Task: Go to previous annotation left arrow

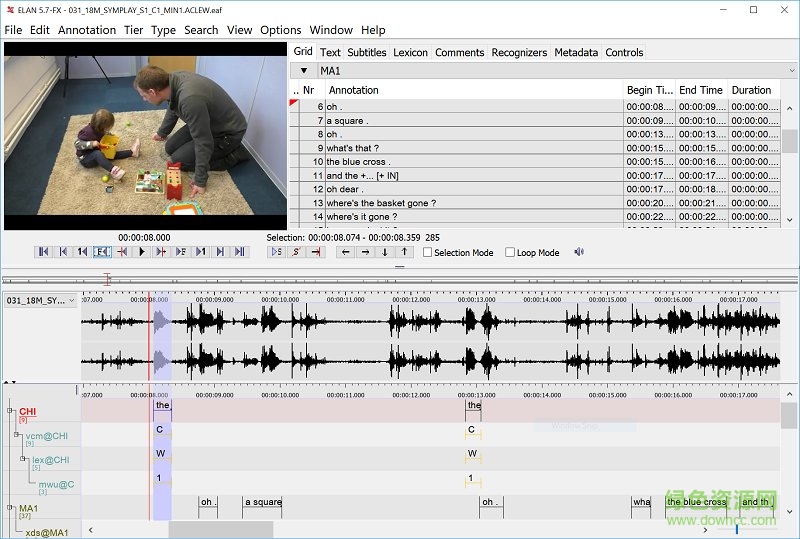Action: point(346,252)
